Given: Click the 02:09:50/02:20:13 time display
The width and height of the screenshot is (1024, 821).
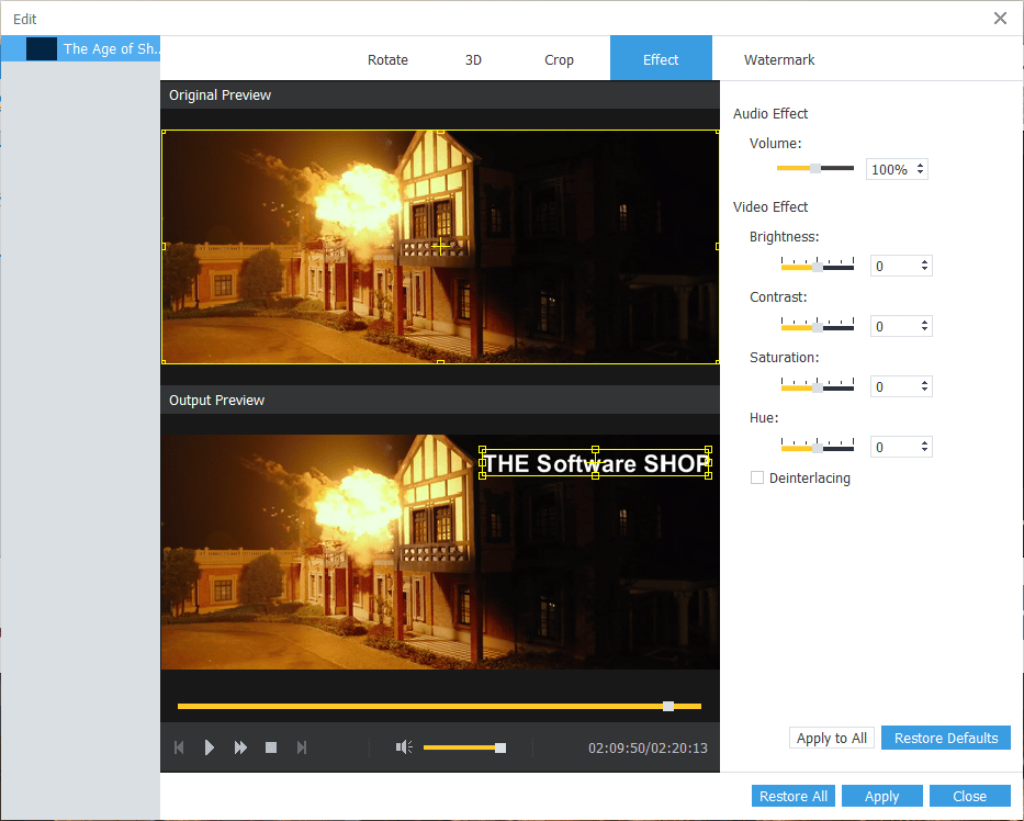Looking at the screenshot, I should [x=647, y=748].
